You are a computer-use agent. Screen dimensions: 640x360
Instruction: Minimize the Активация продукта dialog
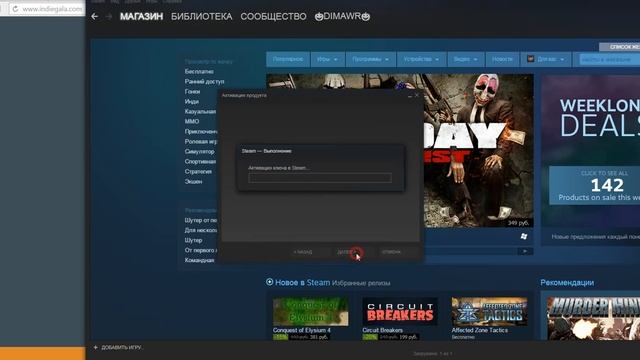[x=409, y=96]
